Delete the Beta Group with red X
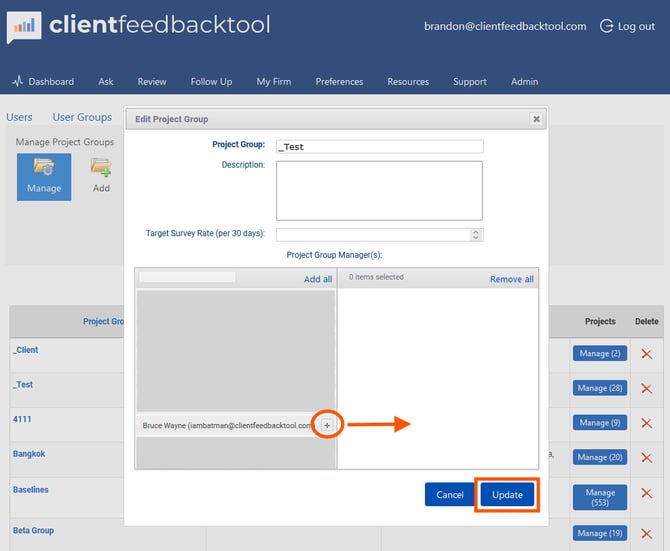Viewport: 670px width, 551px height. click(646, 533)
